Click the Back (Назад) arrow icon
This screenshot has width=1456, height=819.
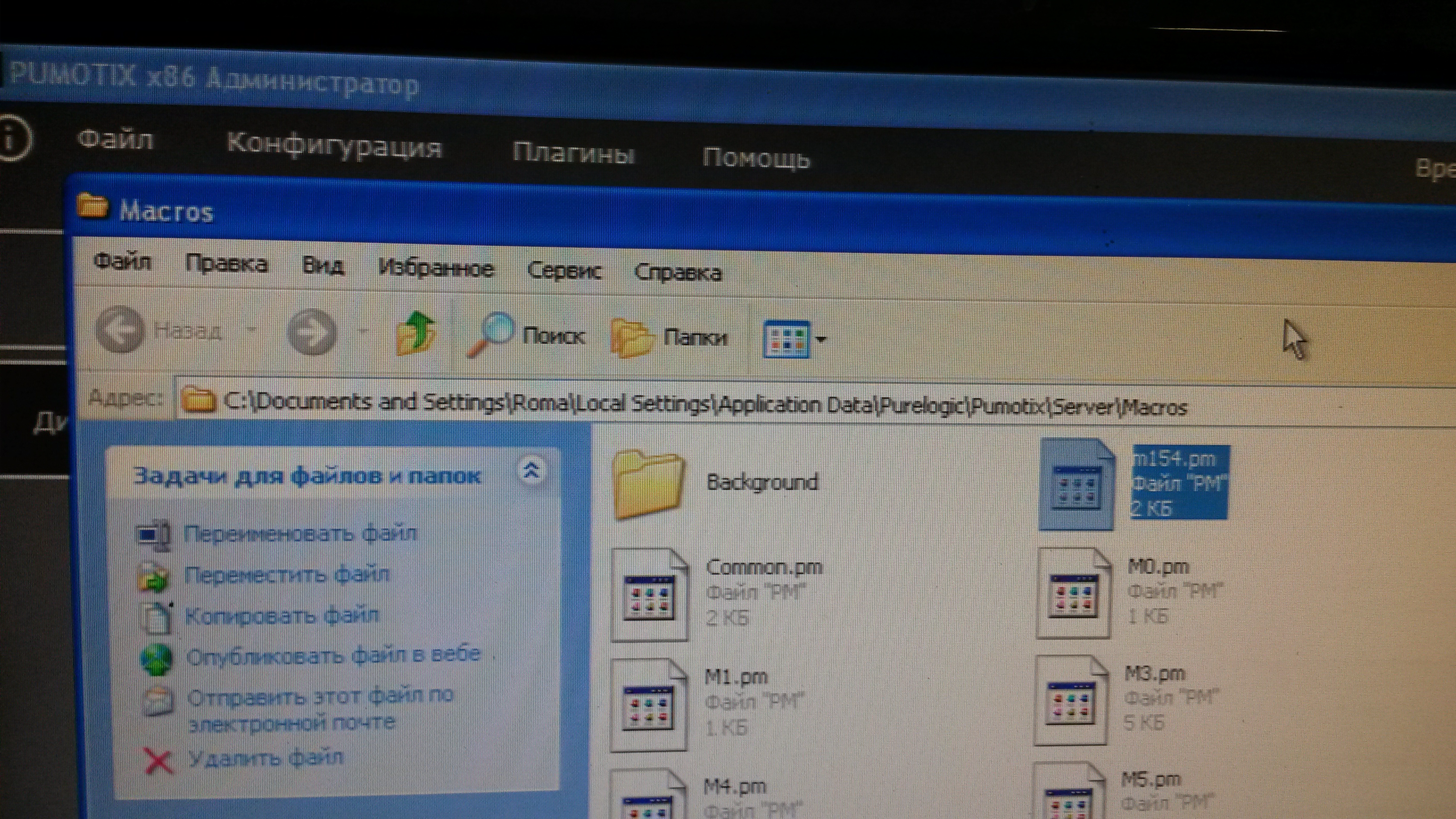[x=120, y=330]
